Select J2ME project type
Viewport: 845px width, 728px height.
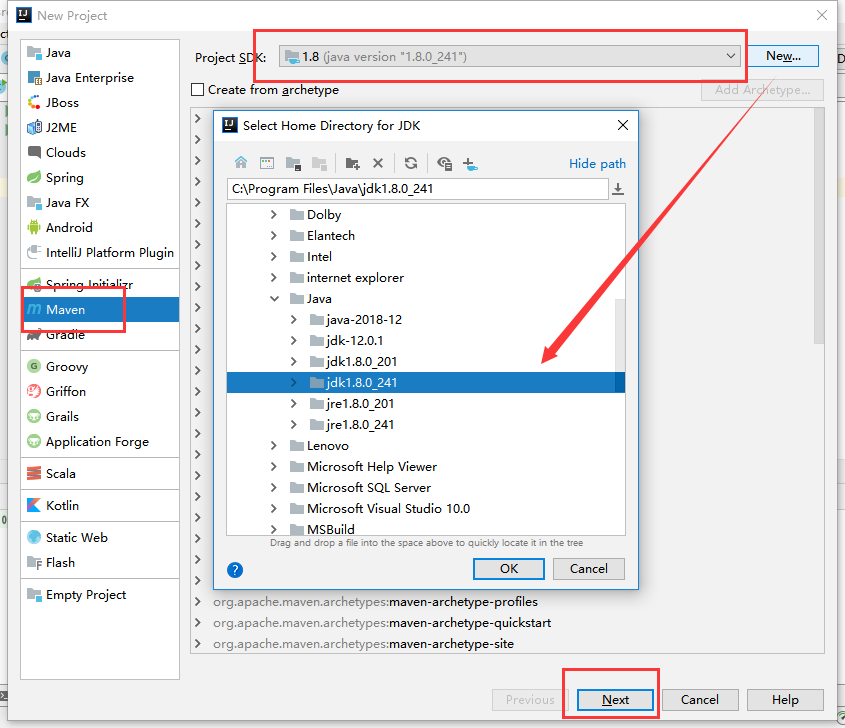tap(100, 128)
